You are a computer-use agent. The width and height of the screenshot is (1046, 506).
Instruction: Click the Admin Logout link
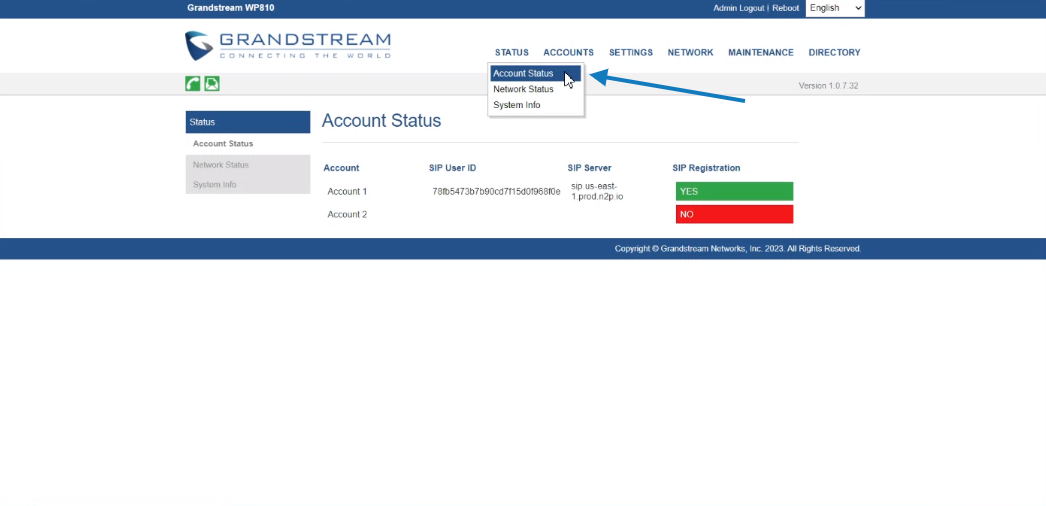coord(738,8)
